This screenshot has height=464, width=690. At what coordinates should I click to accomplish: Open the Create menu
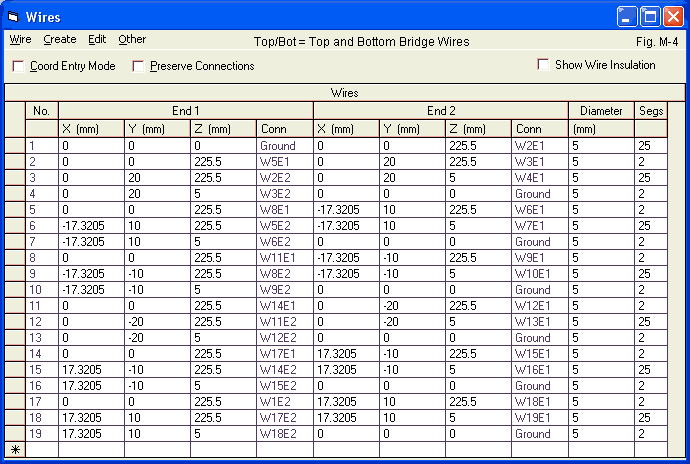click(60, 40)
